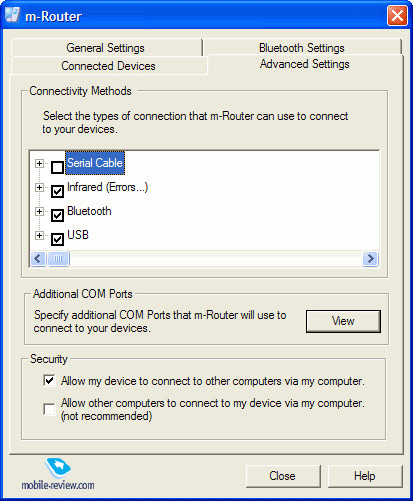The width and height of the screenshot is (413, 501).
Task: Click the horizontal scrollbar left arrow
Action: click(x=38, y=259)
